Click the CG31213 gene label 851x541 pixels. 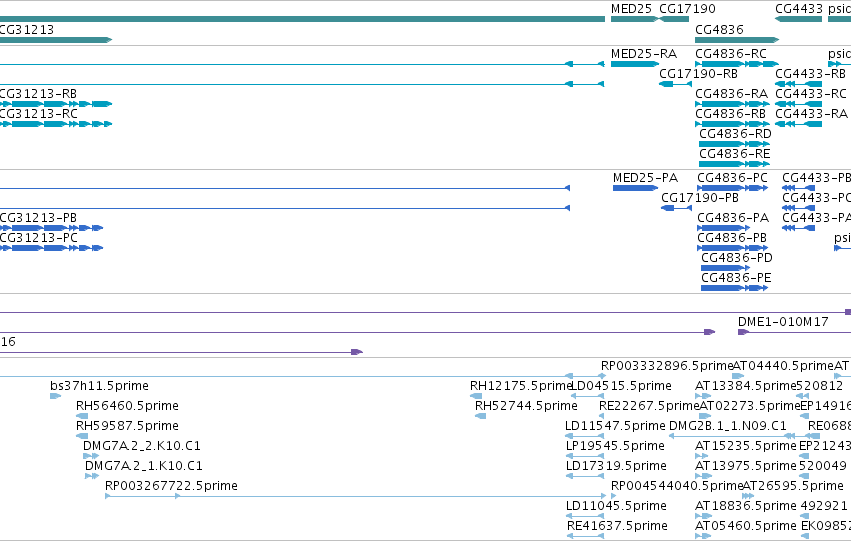tap(26, 29)
